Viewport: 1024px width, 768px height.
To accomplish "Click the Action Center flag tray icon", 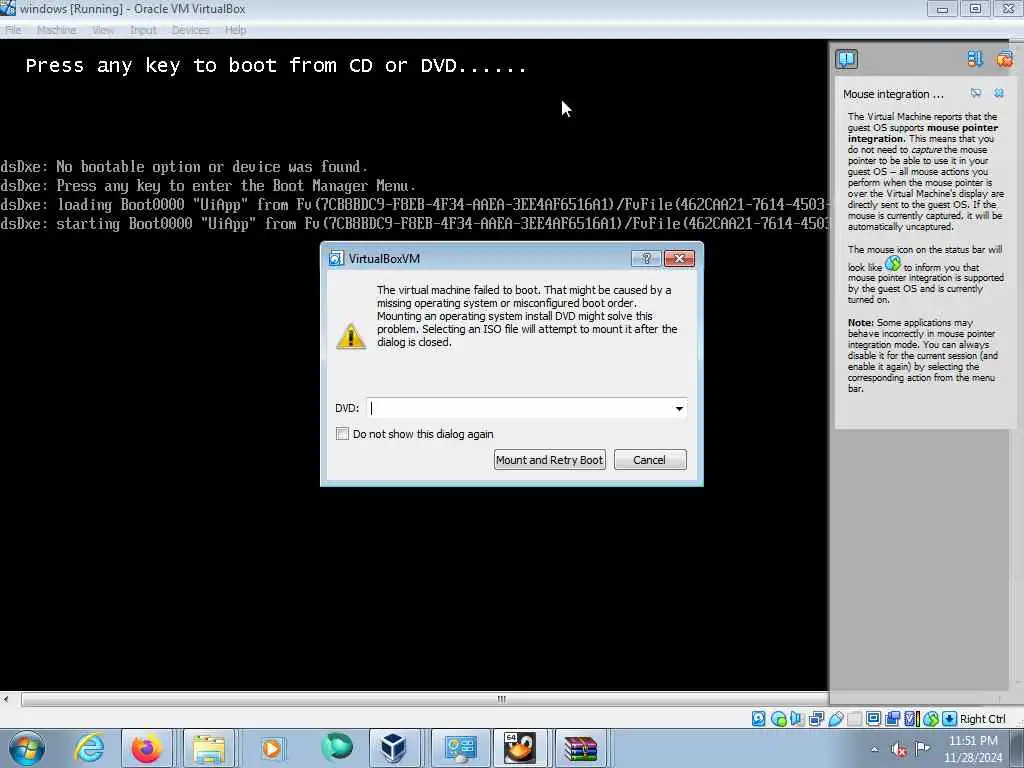I will (x=922, y=748).
